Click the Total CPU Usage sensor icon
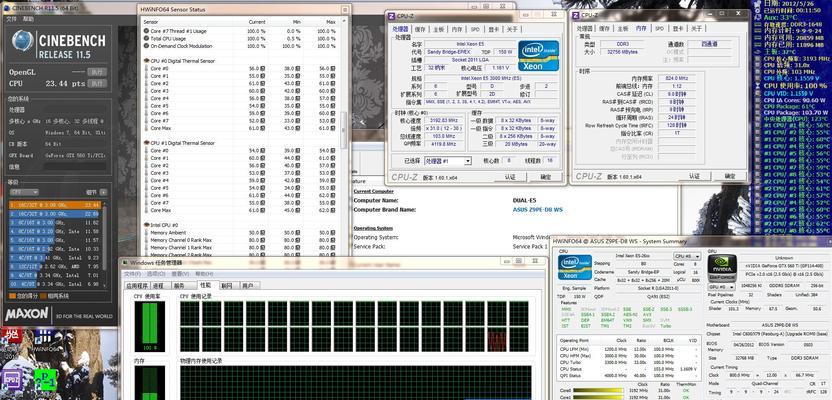The image size is (832, 400). (146, 39)
